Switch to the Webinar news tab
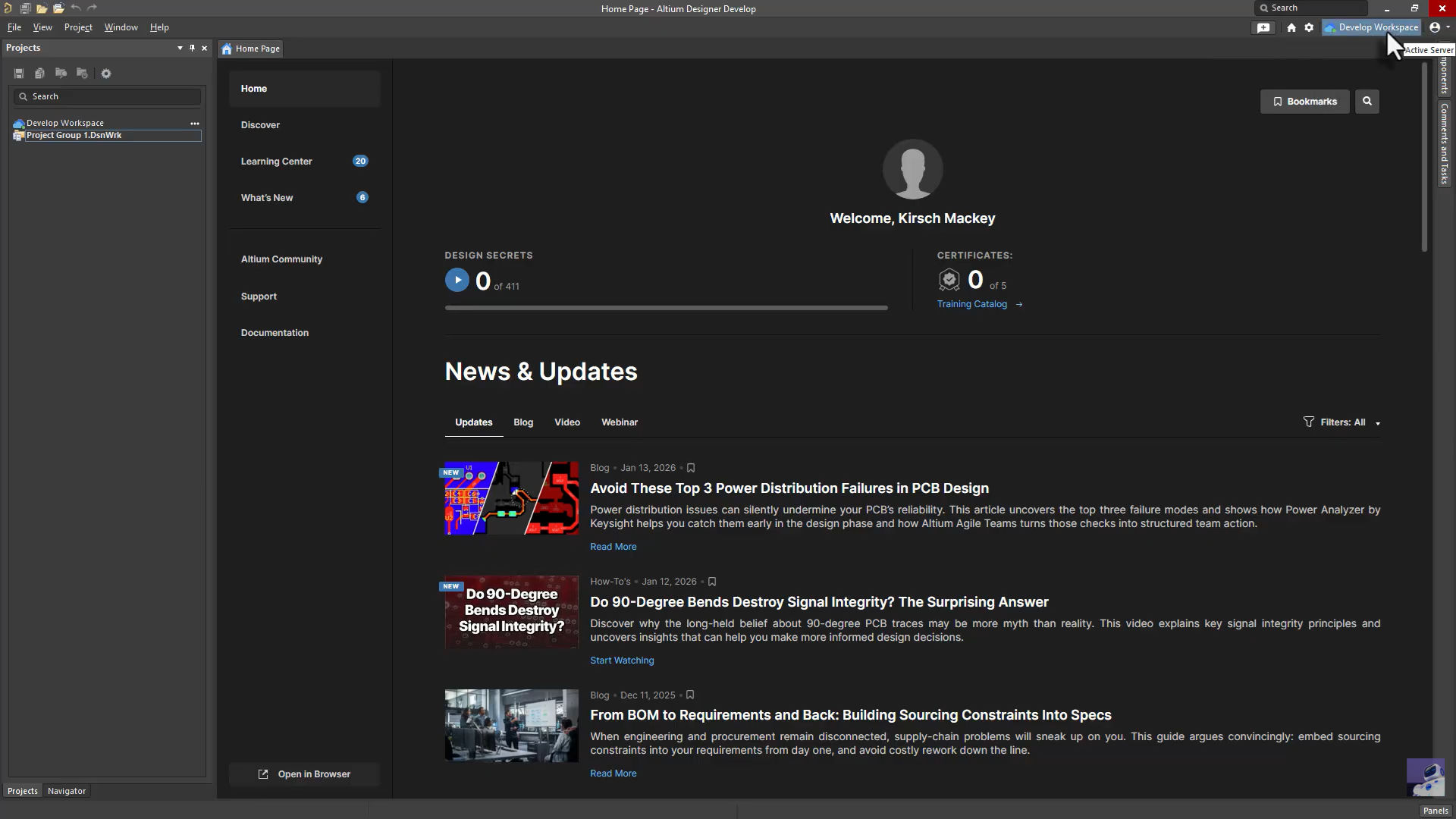The image size is (1456, 819). click(620, 422)
